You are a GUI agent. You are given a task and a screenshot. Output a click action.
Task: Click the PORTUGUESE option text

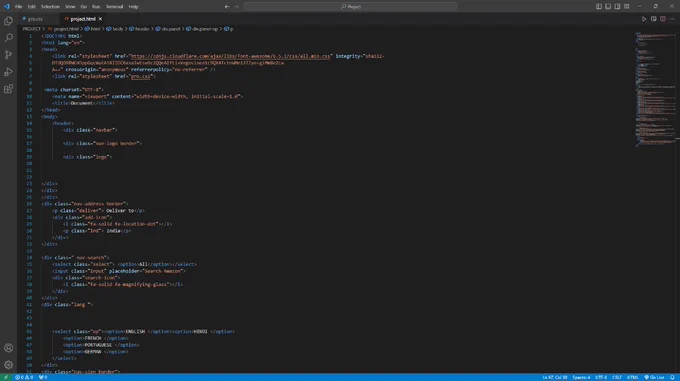98,345
